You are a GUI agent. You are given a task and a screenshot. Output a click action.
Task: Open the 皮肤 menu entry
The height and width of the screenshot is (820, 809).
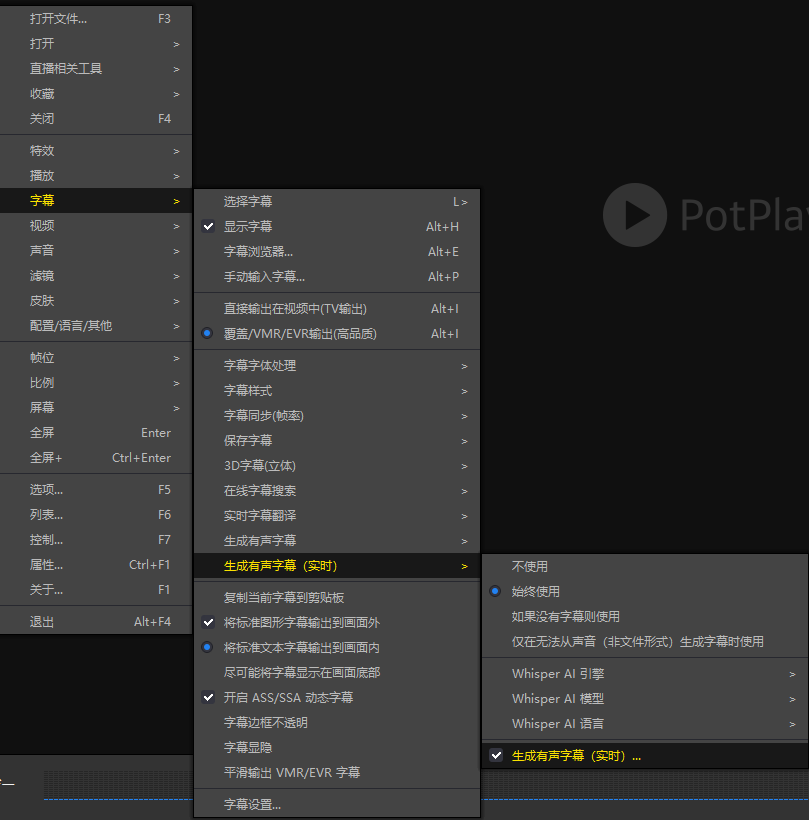[x=96, y=301]
